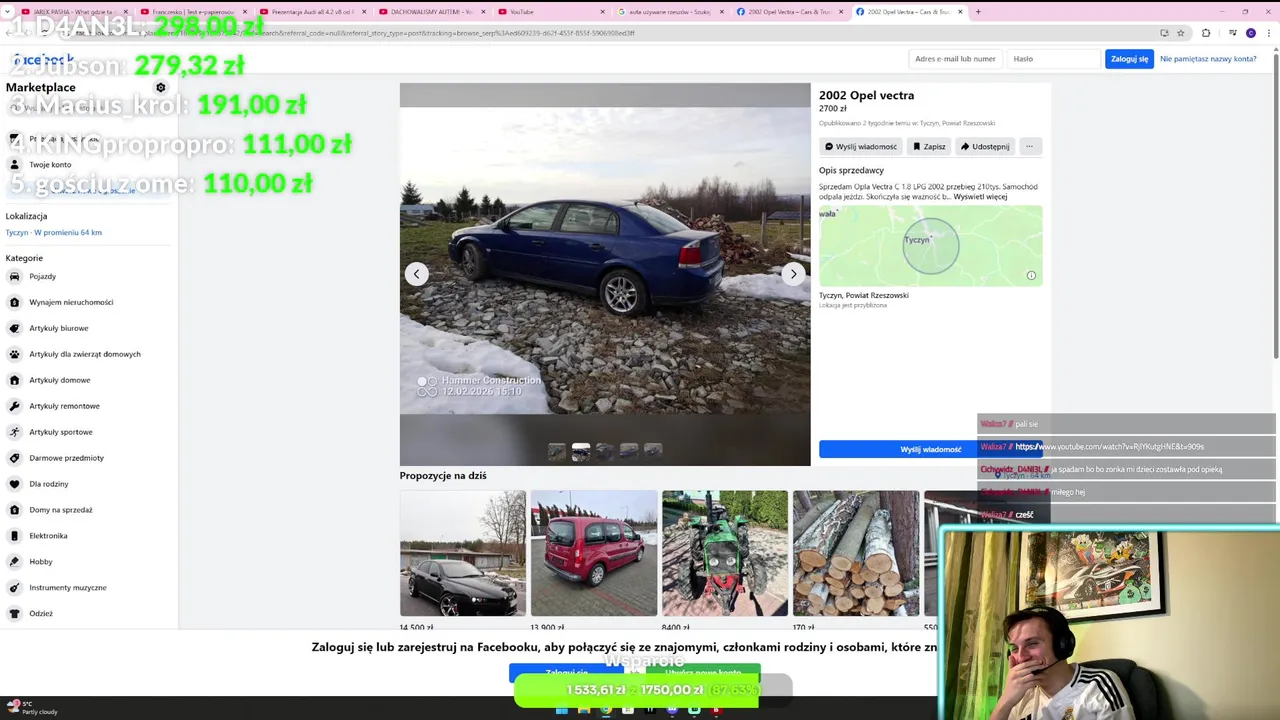Open Artykuły remontowe wrench icon

pos(14,406)
